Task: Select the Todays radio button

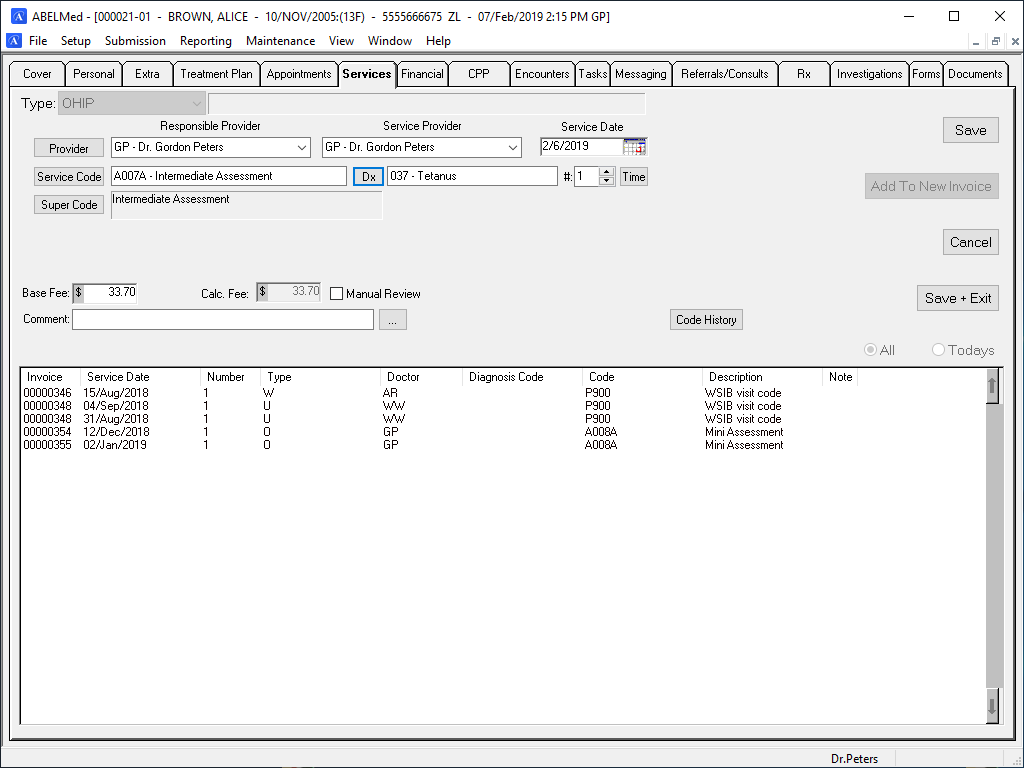Action: 938,350
